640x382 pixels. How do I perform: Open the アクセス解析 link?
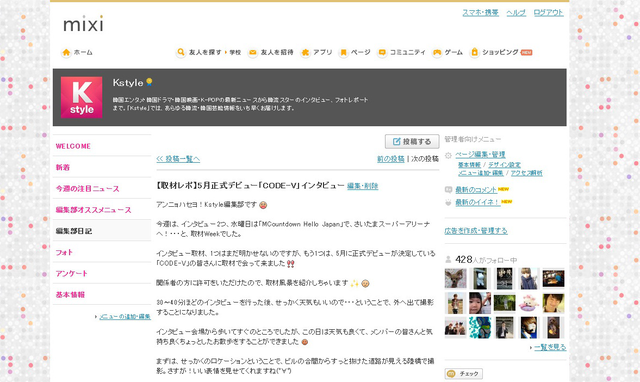(x=527, y=173)
